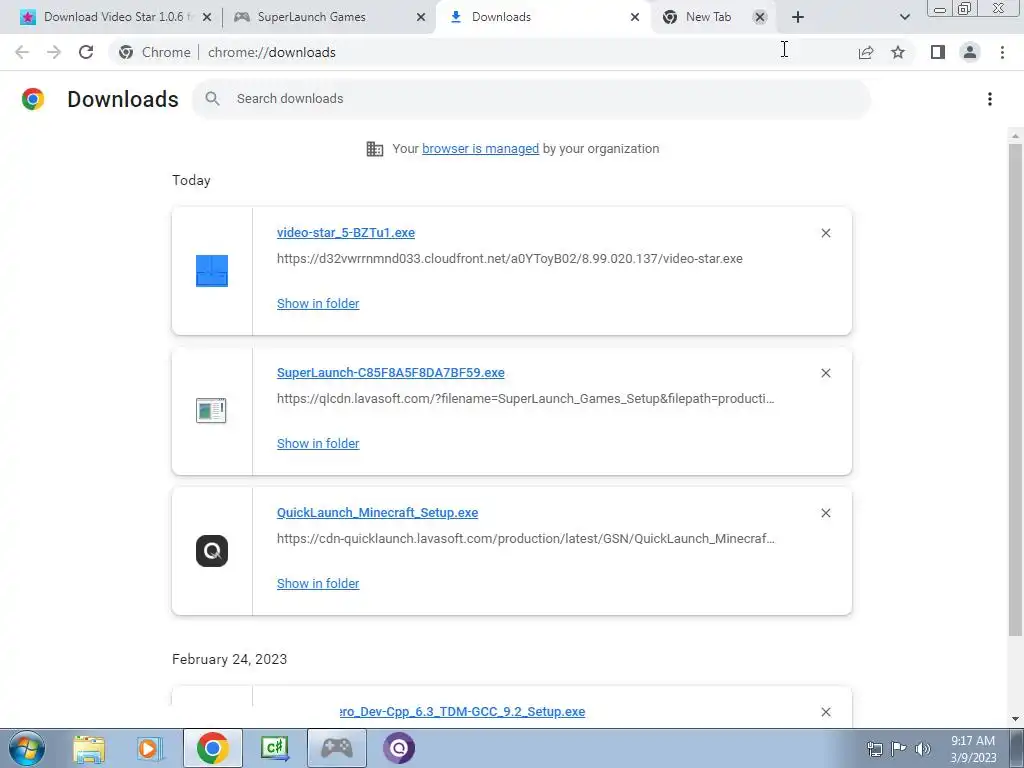Click the taskbar clock showing 9:17 AM
The width and height of the screenshot is (1024, 768).
973,749
